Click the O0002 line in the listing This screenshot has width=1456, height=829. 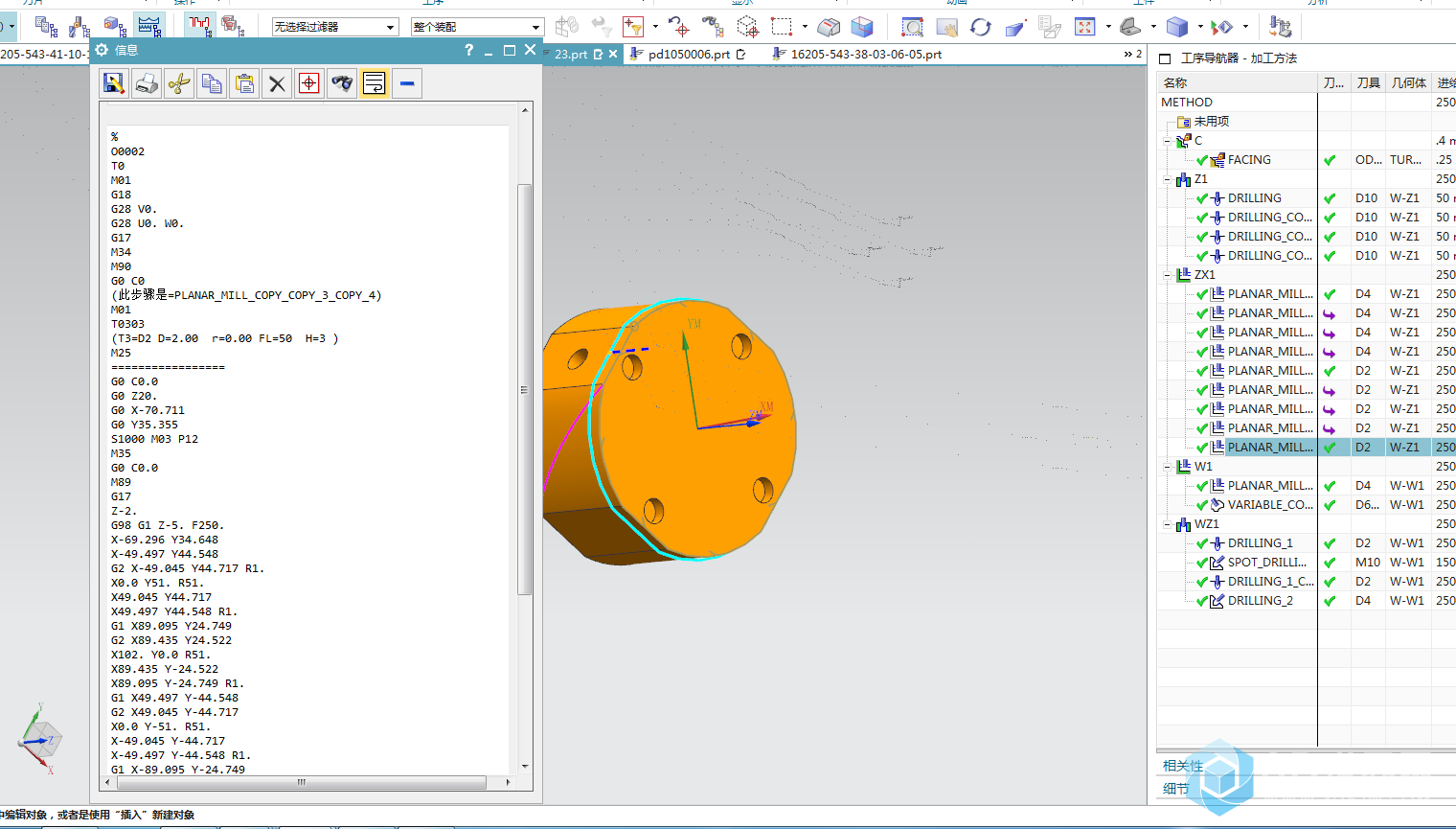[127, 151]
